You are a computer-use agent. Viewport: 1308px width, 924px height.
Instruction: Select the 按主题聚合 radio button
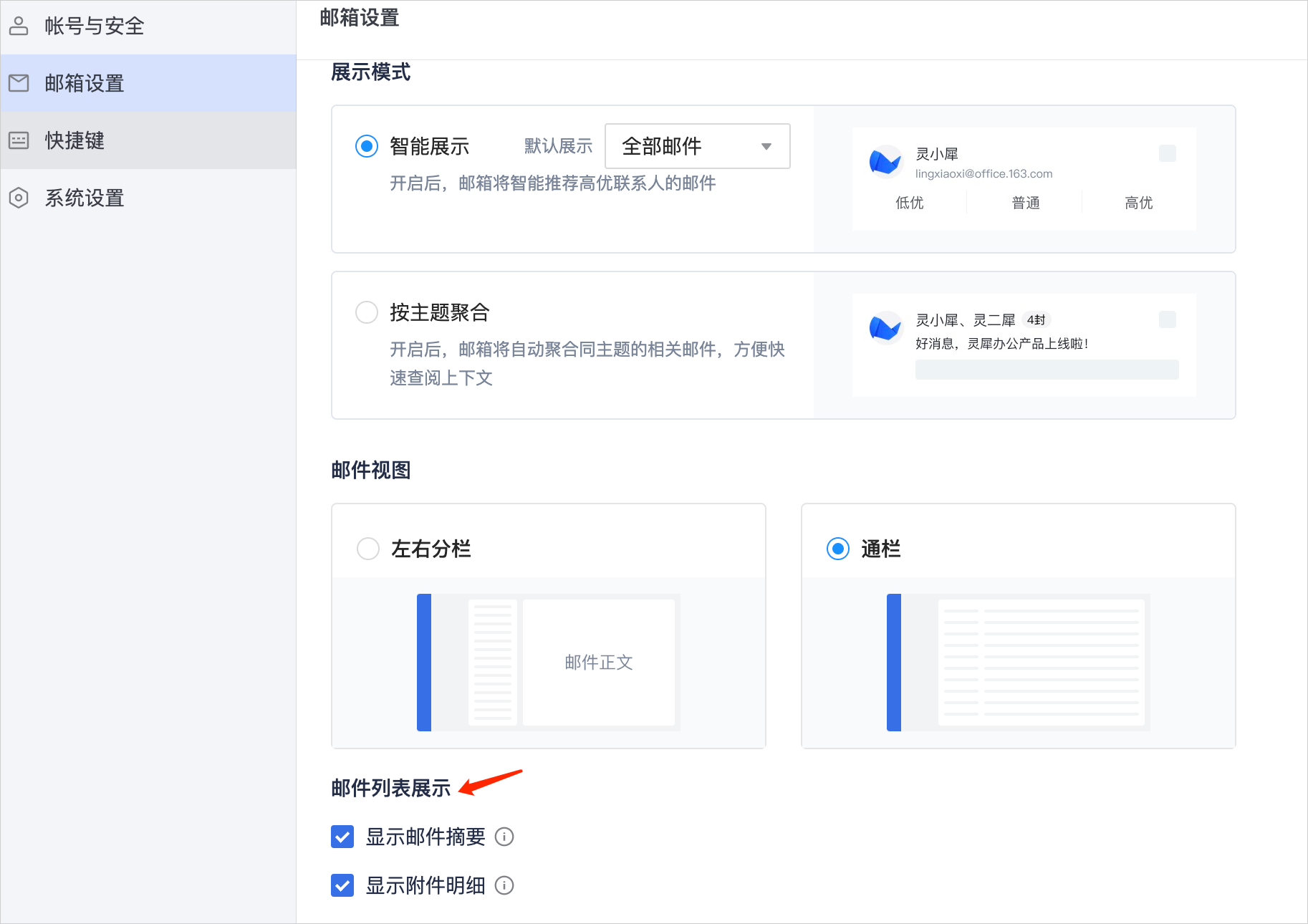point(367,312)
